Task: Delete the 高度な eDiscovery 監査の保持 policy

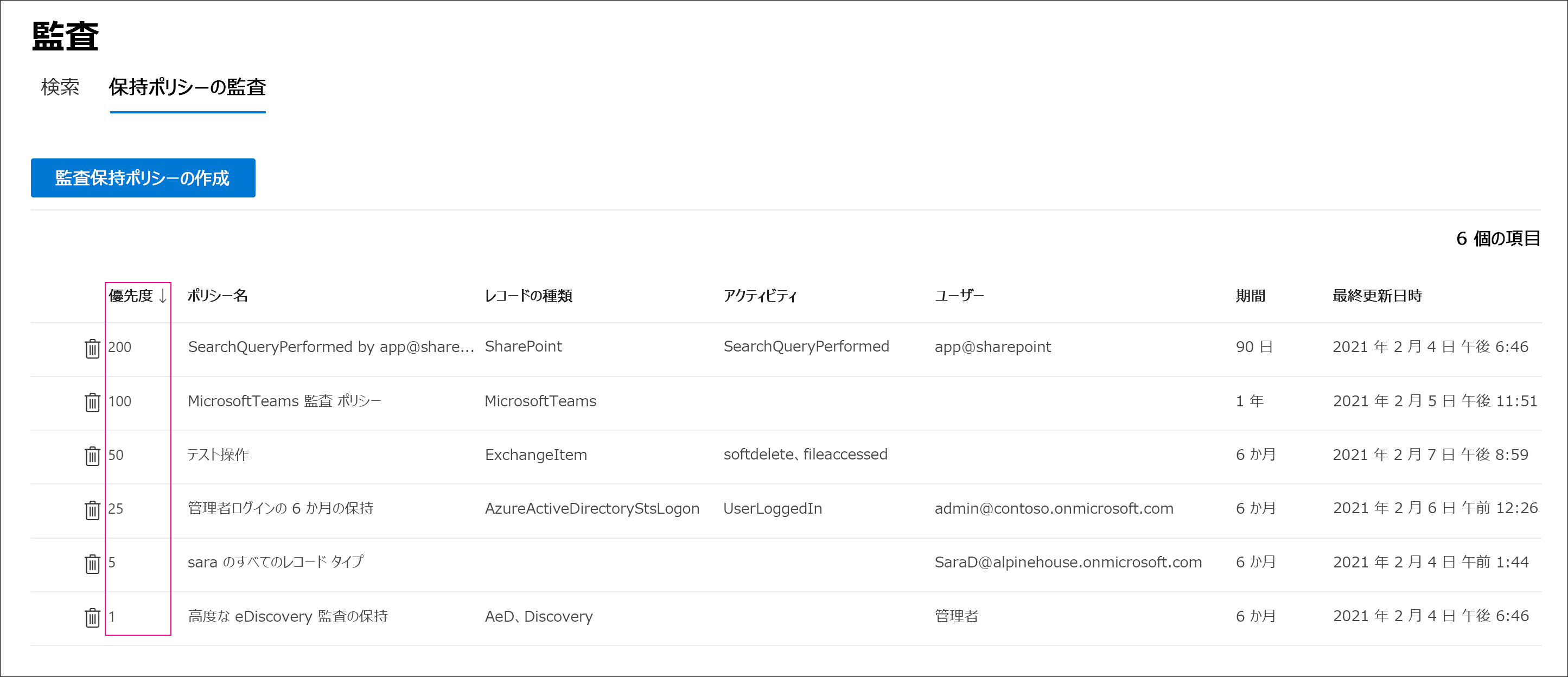Action: 92,617
